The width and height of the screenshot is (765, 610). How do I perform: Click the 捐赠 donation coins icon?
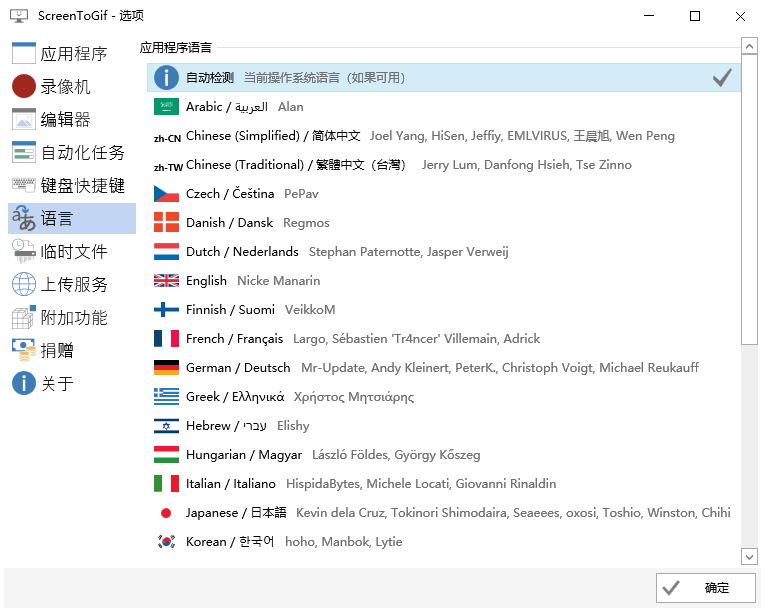click(x=23, y=350)
